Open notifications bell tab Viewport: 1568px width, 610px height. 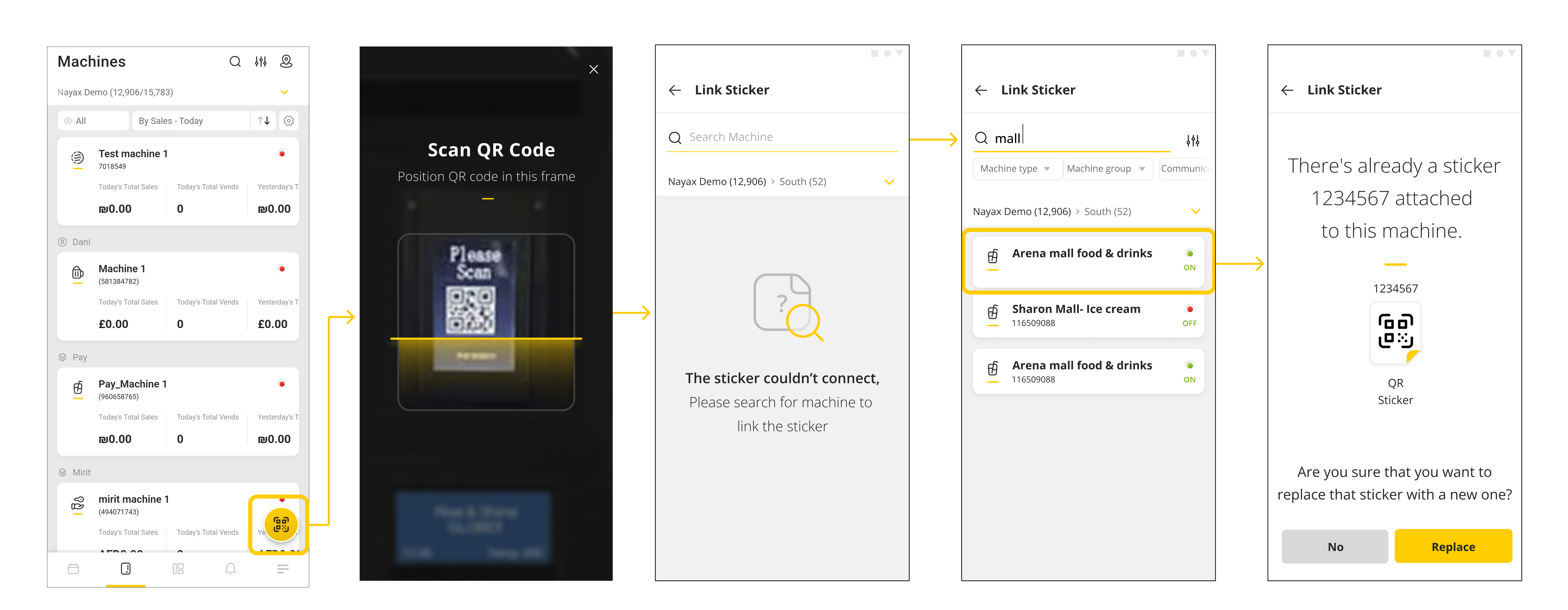[x=231, y=569]
